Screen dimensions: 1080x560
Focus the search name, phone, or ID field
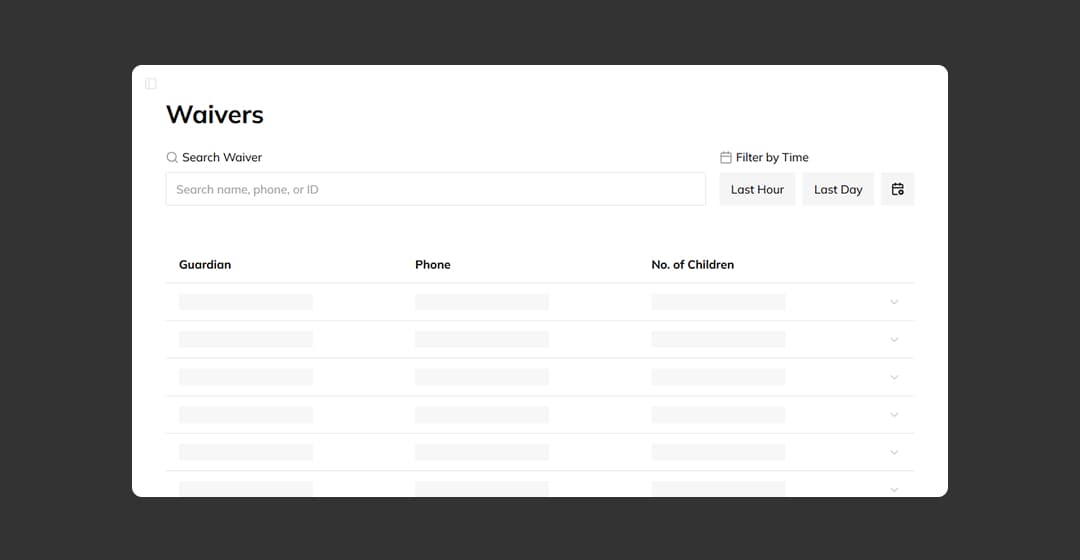[x=435, y=189]
